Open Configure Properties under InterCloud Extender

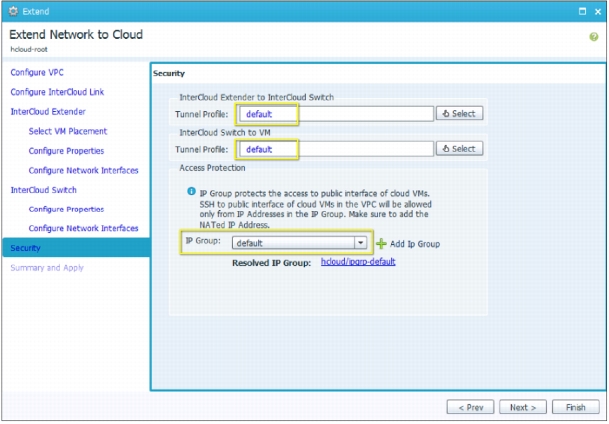point(66,151)
